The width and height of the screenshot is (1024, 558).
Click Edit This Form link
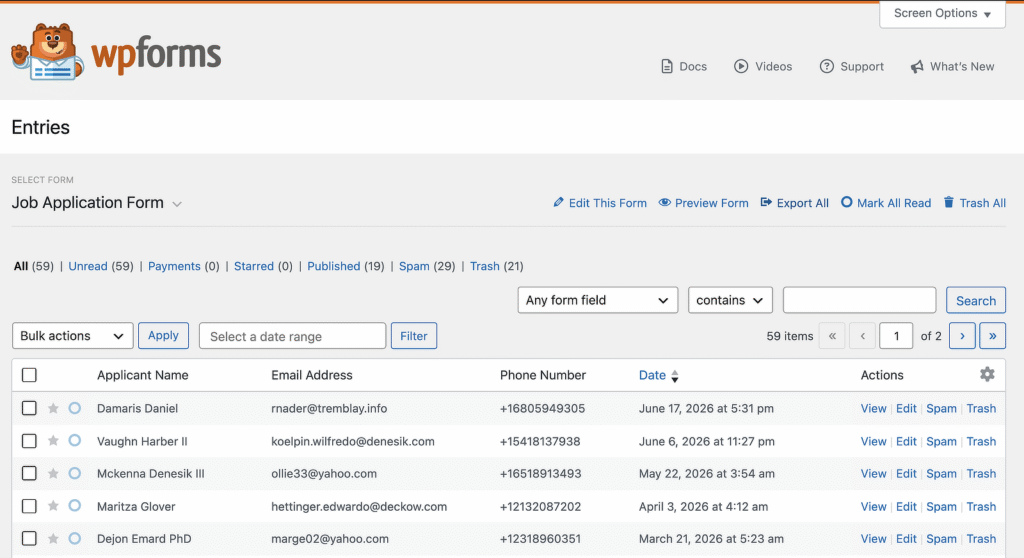click(600, 203)
